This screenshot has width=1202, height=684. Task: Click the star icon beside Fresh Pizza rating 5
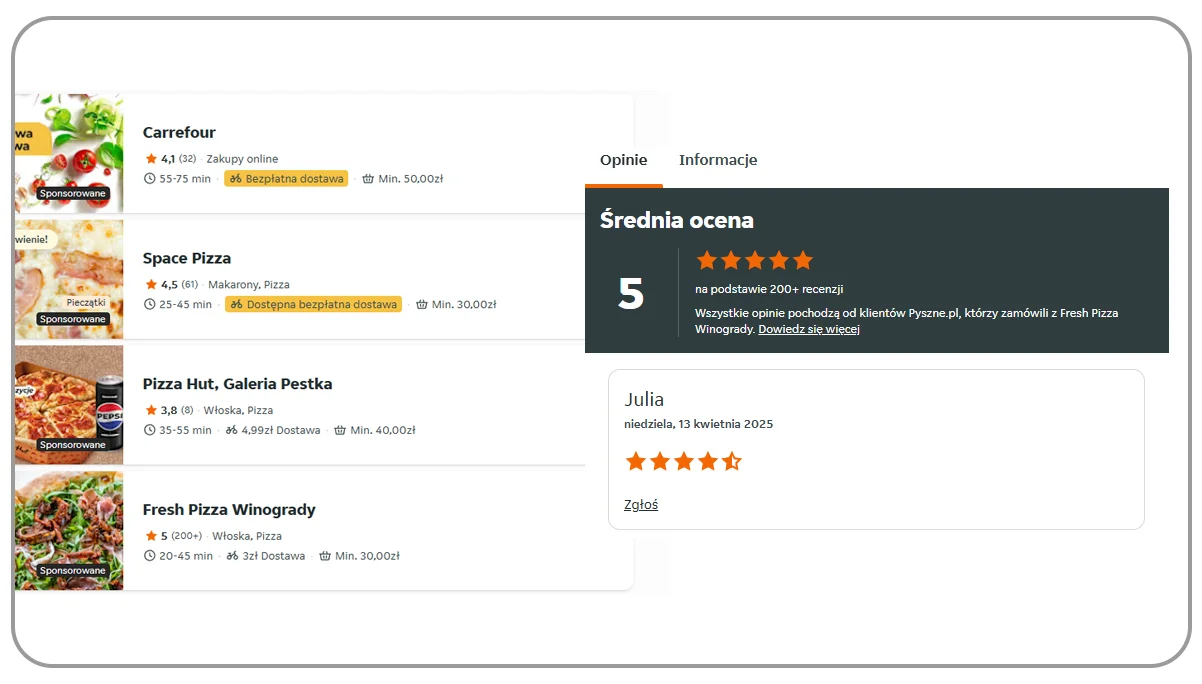(152, 536)
